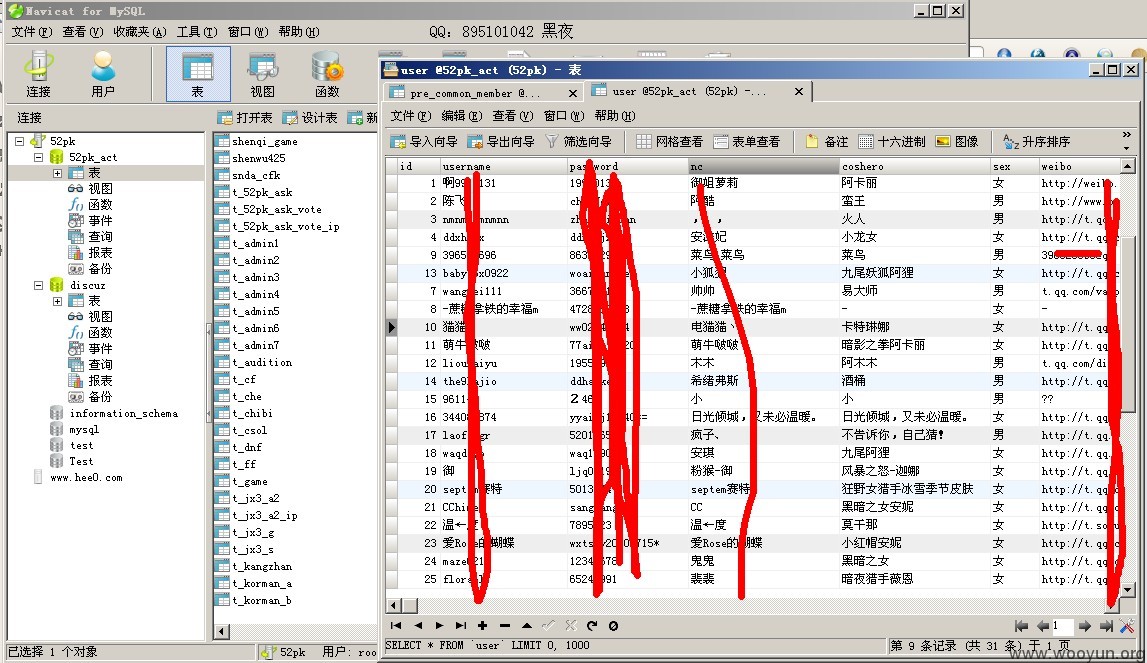This screenshot has height=663, width=1147.
Task: Select the t_52pk_ask_vote table
Action: [277, 209]
